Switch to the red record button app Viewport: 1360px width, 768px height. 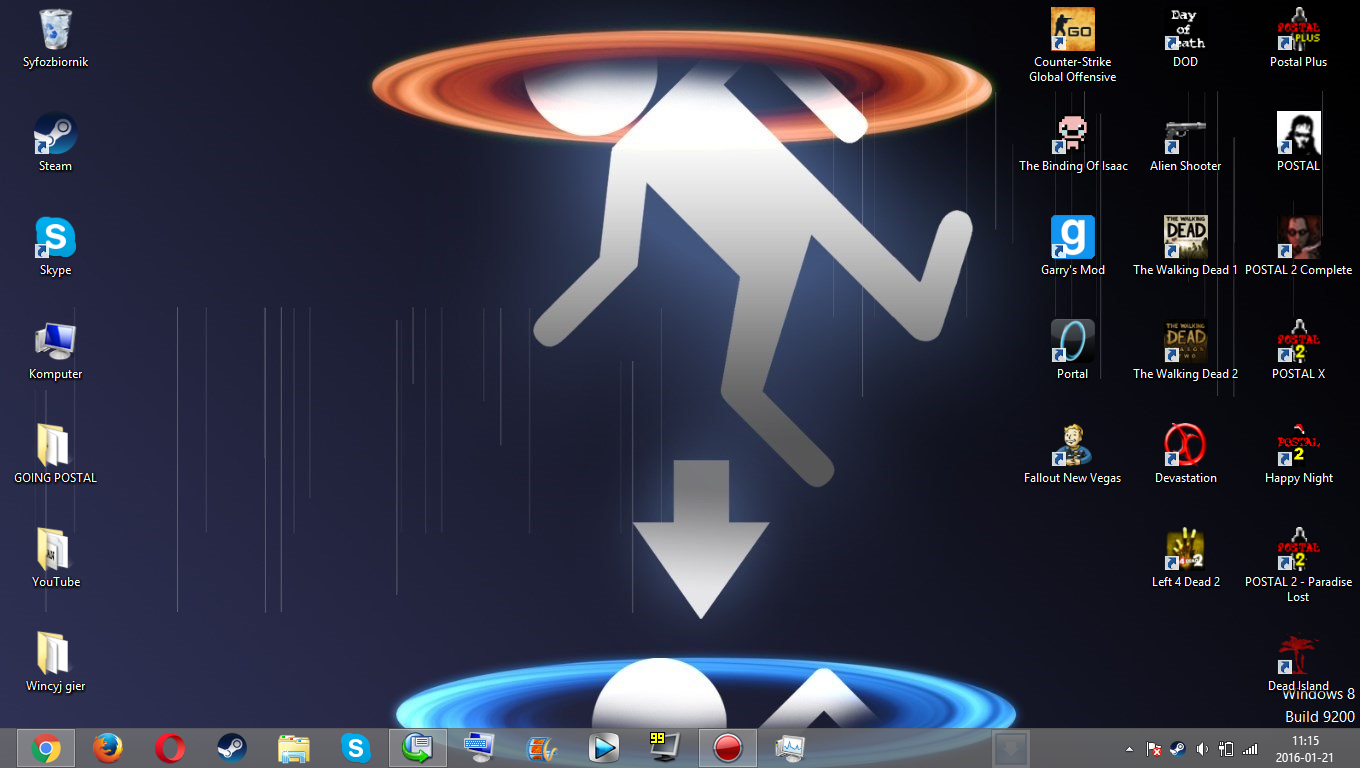pos(728,748)
